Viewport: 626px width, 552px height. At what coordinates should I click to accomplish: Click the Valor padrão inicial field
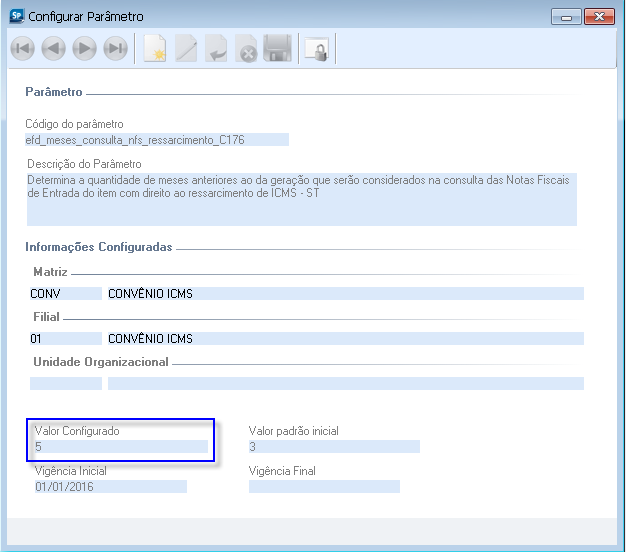pos(334,446)
